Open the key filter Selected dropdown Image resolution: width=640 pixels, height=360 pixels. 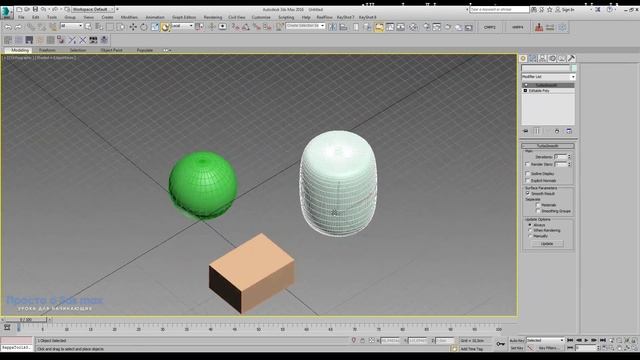tap(545, 340)
